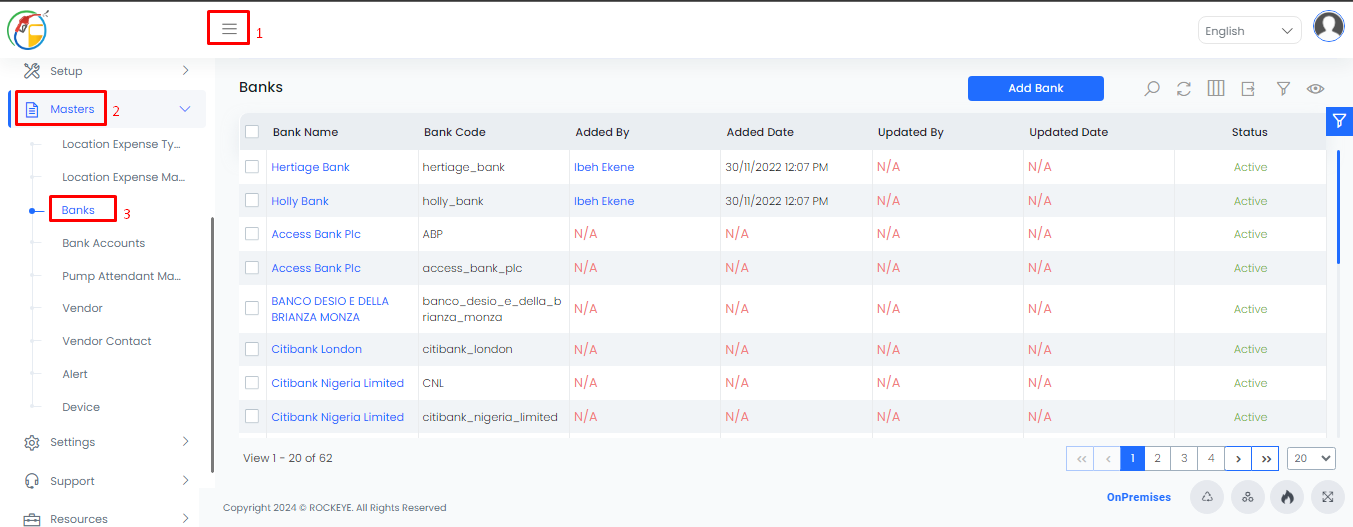1353x527 pixels.
Task: Sort by Bank Name column header
Action: pyautogui.click(x=305, y=132)
